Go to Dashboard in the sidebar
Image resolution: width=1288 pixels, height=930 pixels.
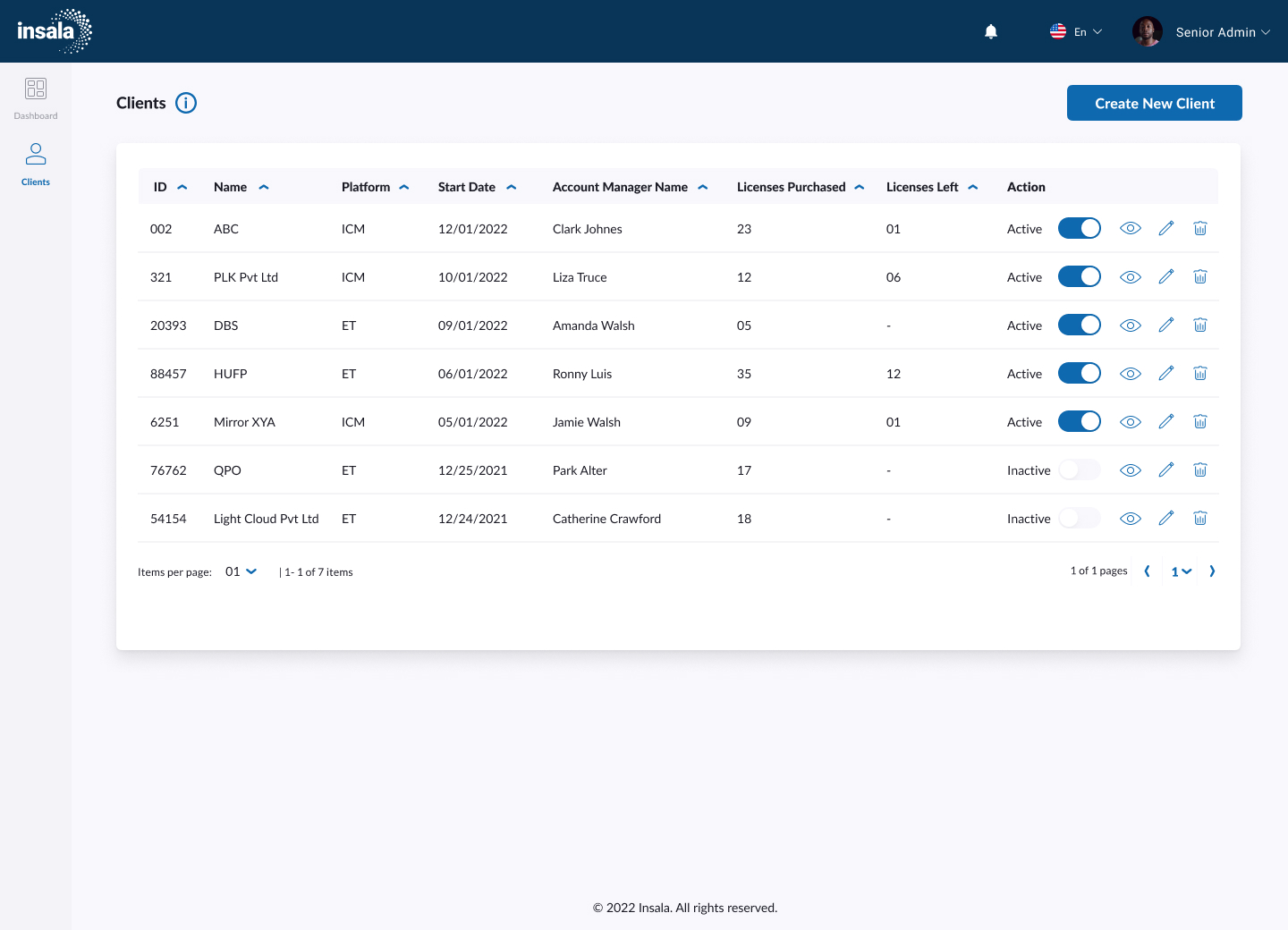click(x=36, y=98)
